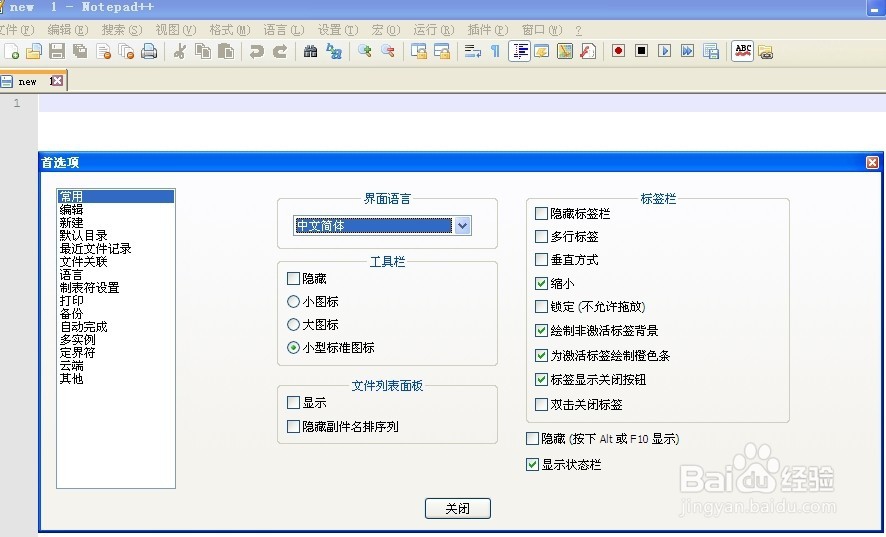
Task: Click the New file toolbar icon
Action: pos(11,51)
